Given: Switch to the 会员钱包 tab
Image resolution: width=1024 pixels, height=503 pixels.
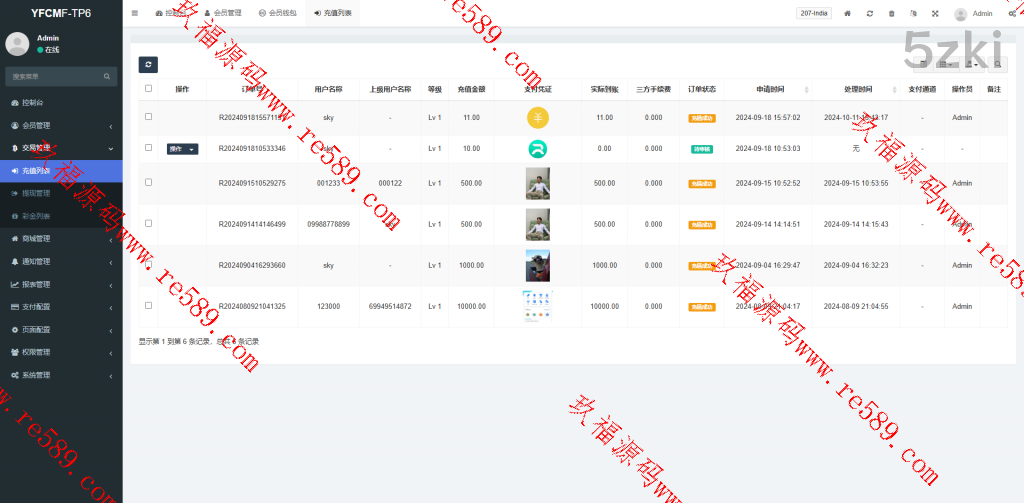Looking at the screenshot, I should pos(276,14).
